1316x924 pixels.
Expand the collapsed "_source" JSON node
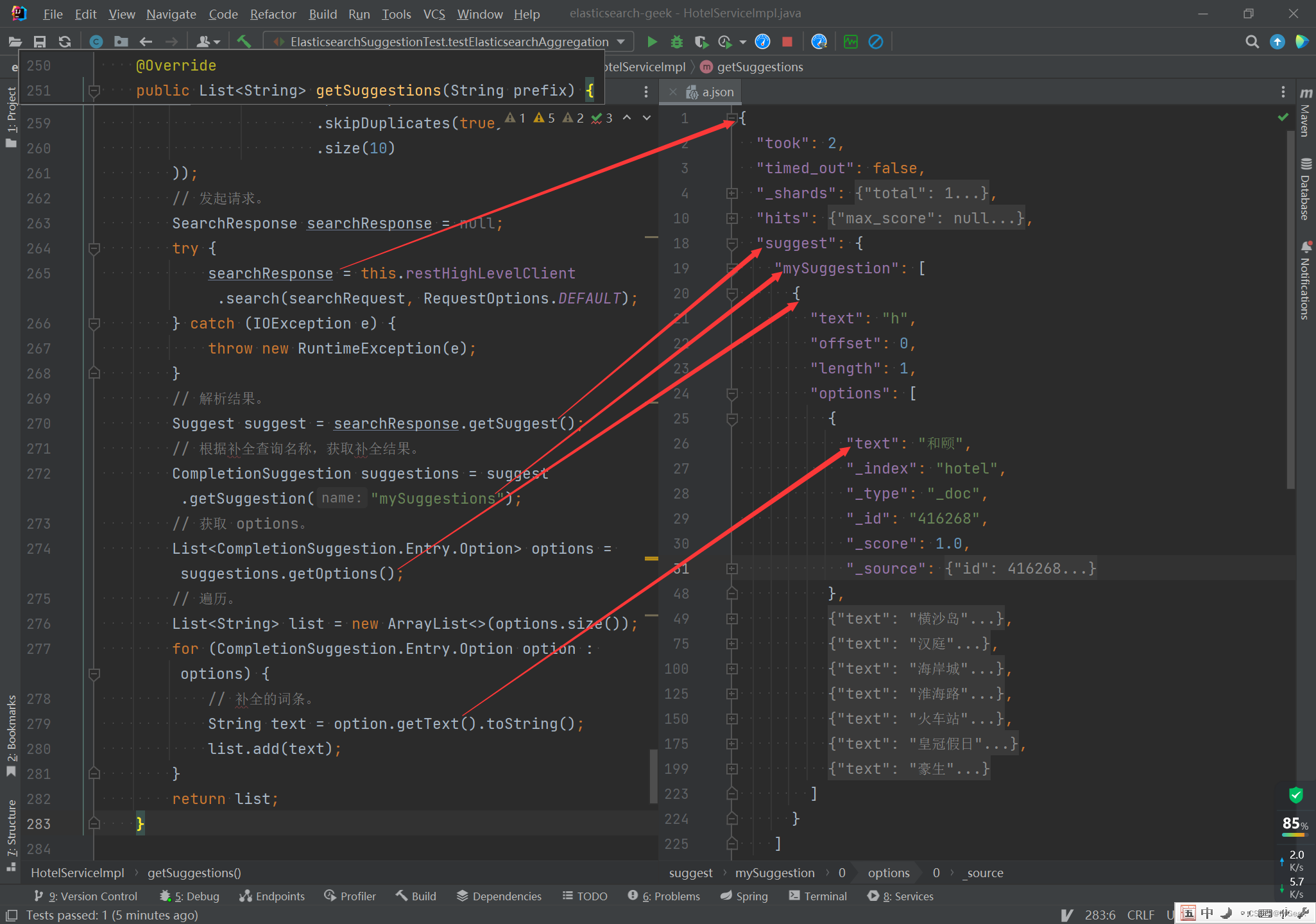tap(731, 569)
